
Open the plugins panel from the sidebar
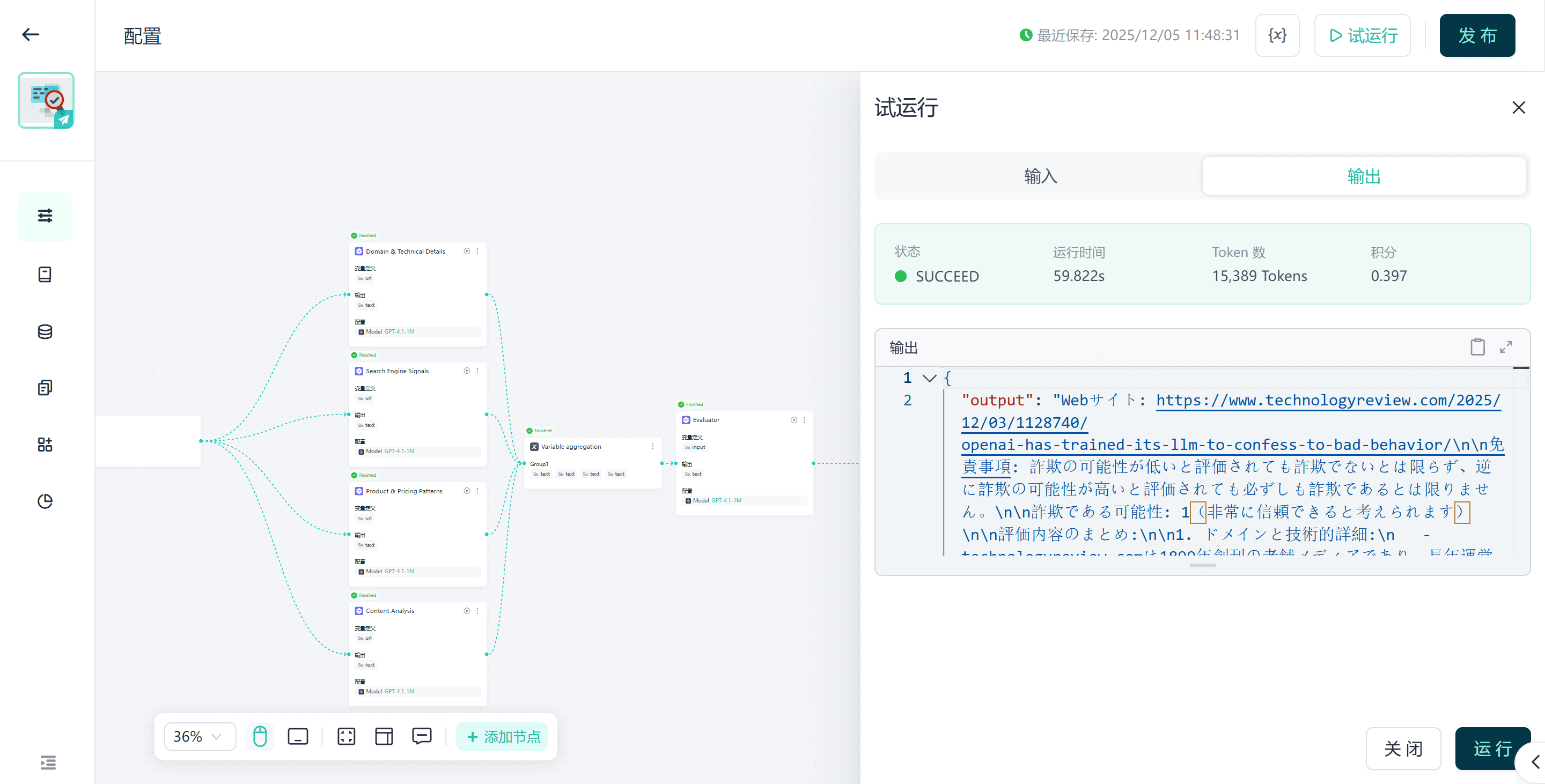point(45,444)
